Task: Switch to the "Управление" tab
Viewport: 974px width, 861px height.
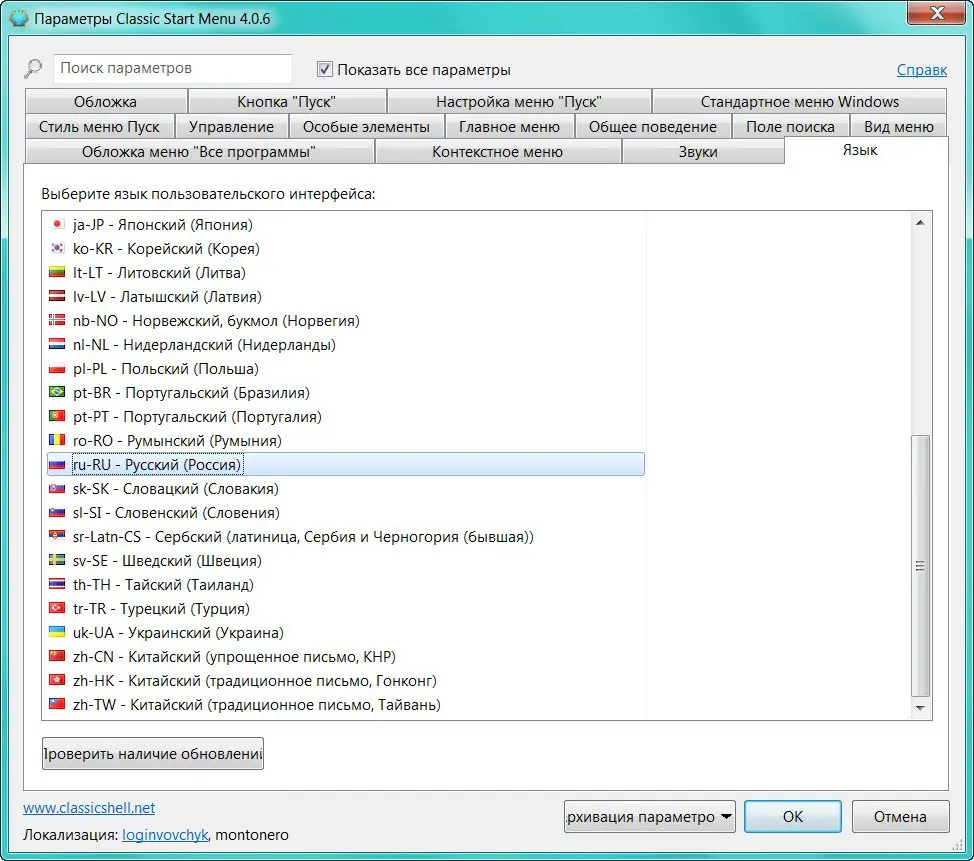Action: (232, 127)
